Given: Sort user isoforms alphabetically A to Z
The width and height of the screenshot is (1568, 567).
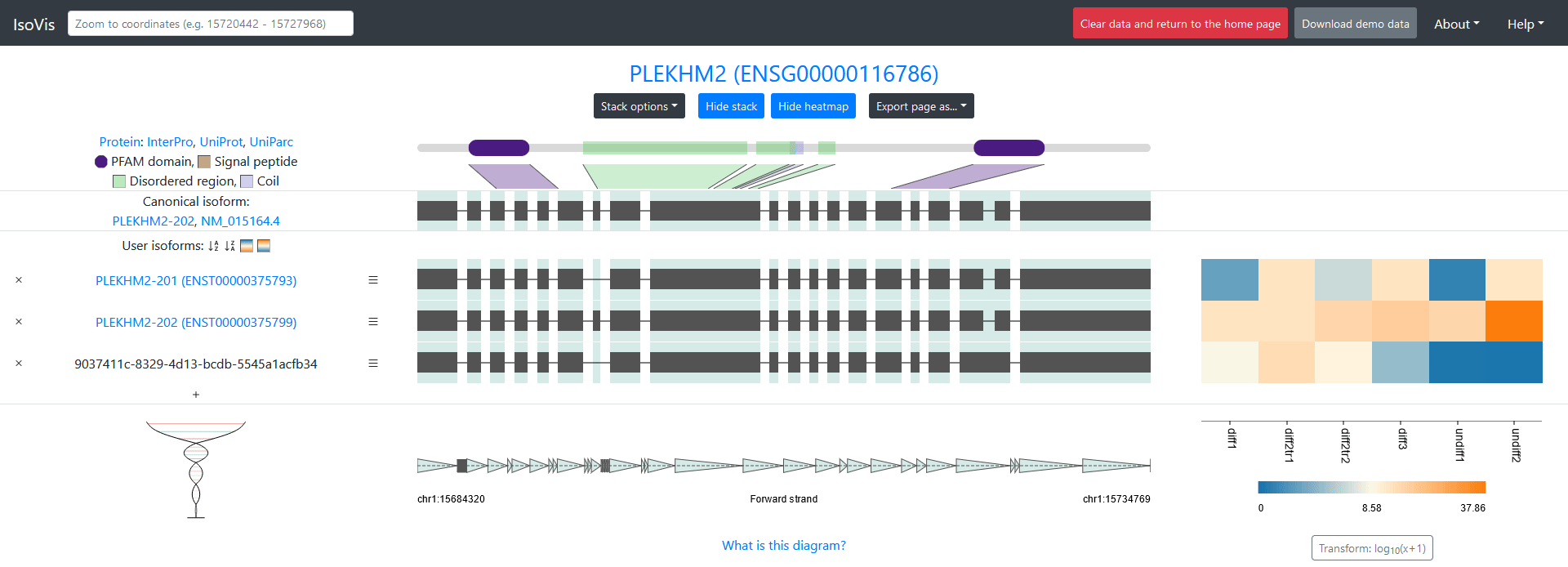Looking at the screenshot, I should pyautogui.click(x=213, y=246).
